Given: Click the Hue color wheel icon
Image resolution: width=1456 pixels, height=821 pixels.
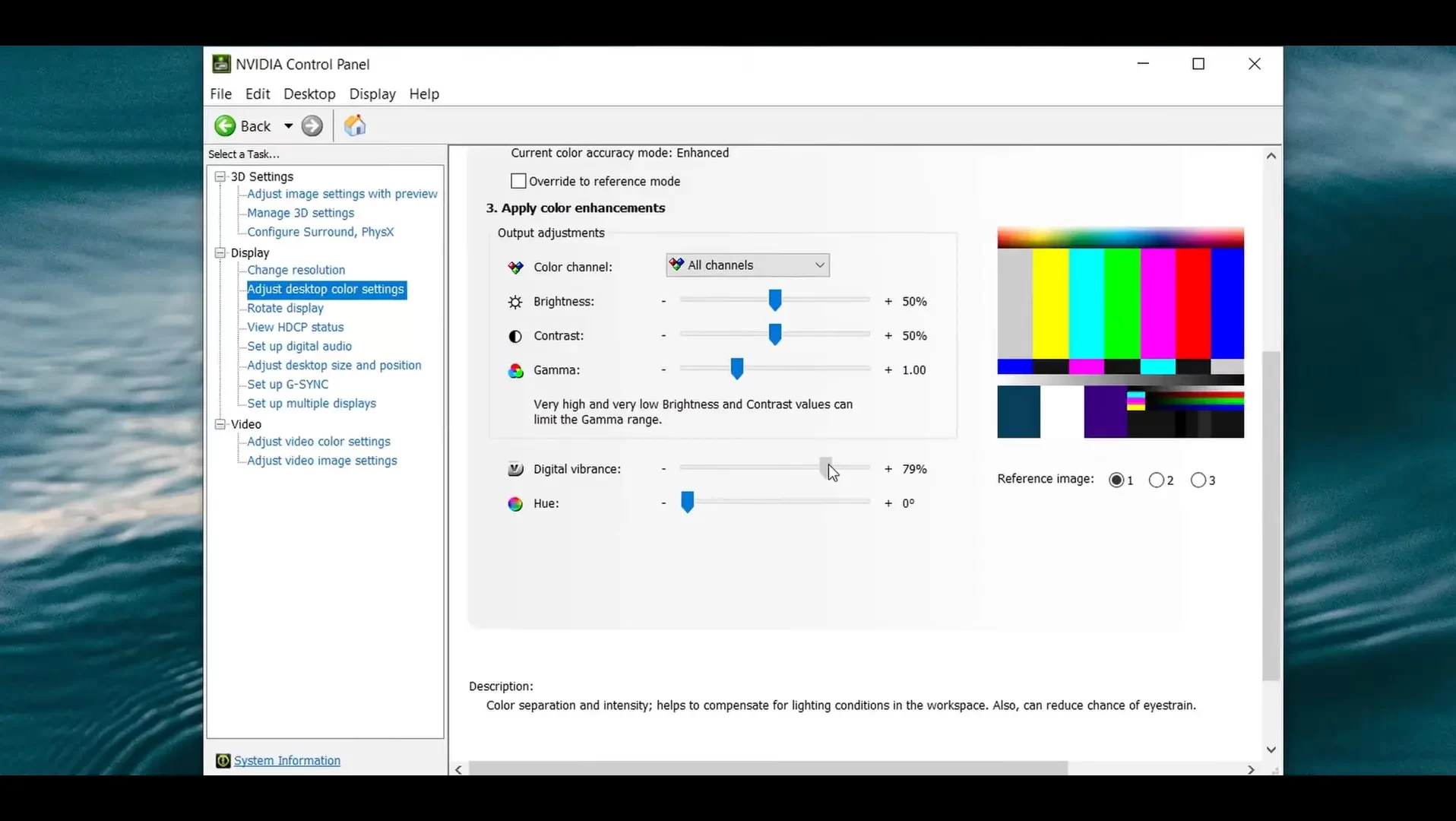Looking at the screenshot, I should 515,504.
